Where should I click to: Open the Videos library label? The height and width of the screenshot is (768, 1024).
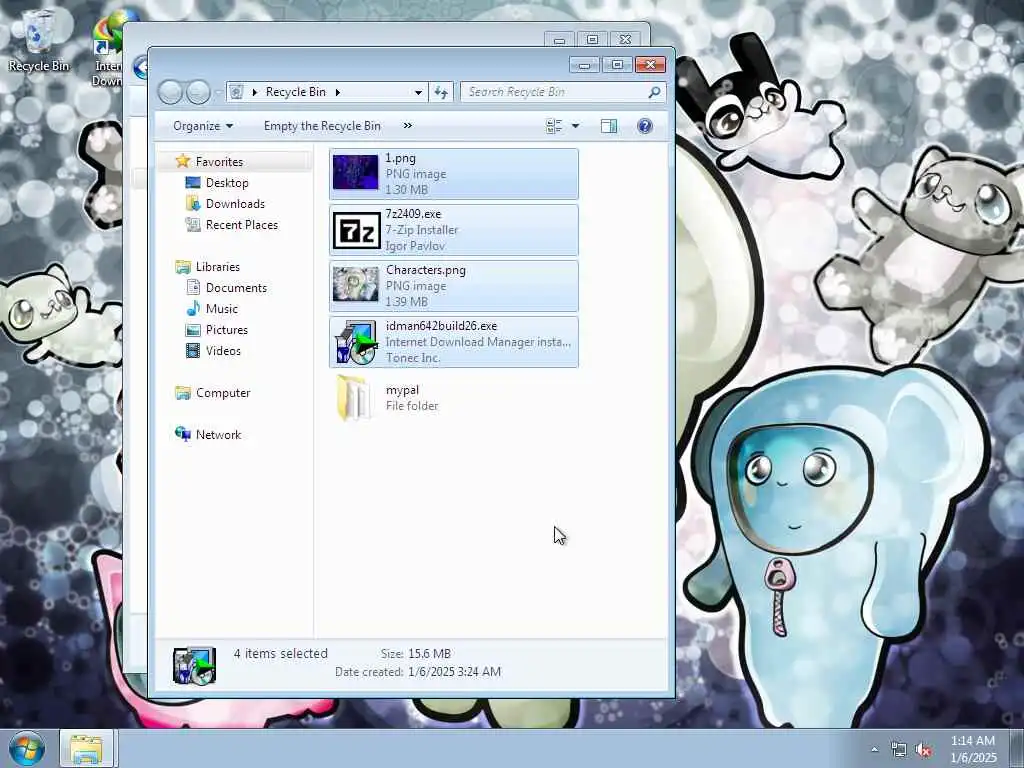[x=223, y=351]
